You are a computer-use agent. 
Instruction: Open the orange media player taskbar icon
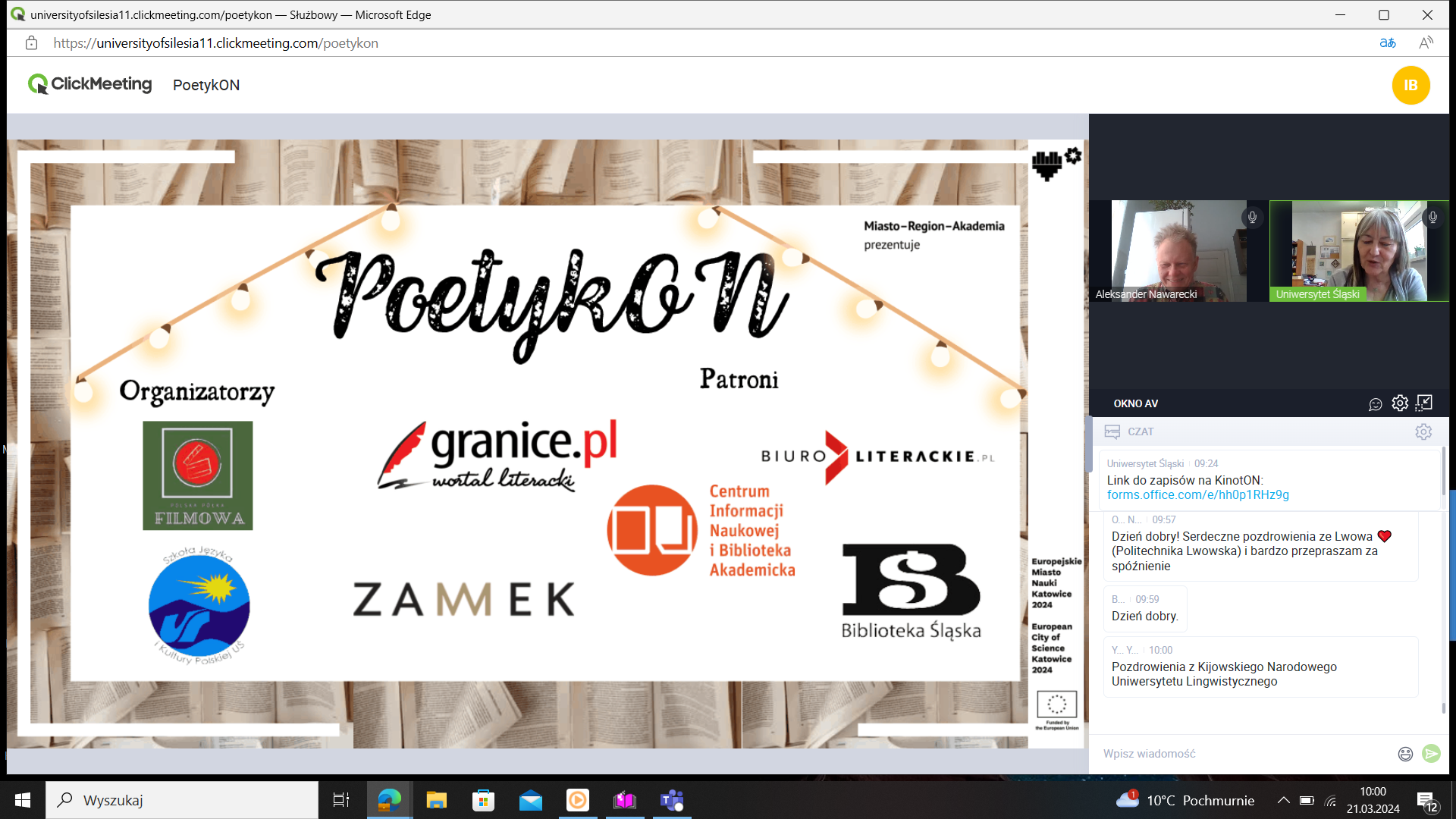pyautogui.click(x=578, y=800)
